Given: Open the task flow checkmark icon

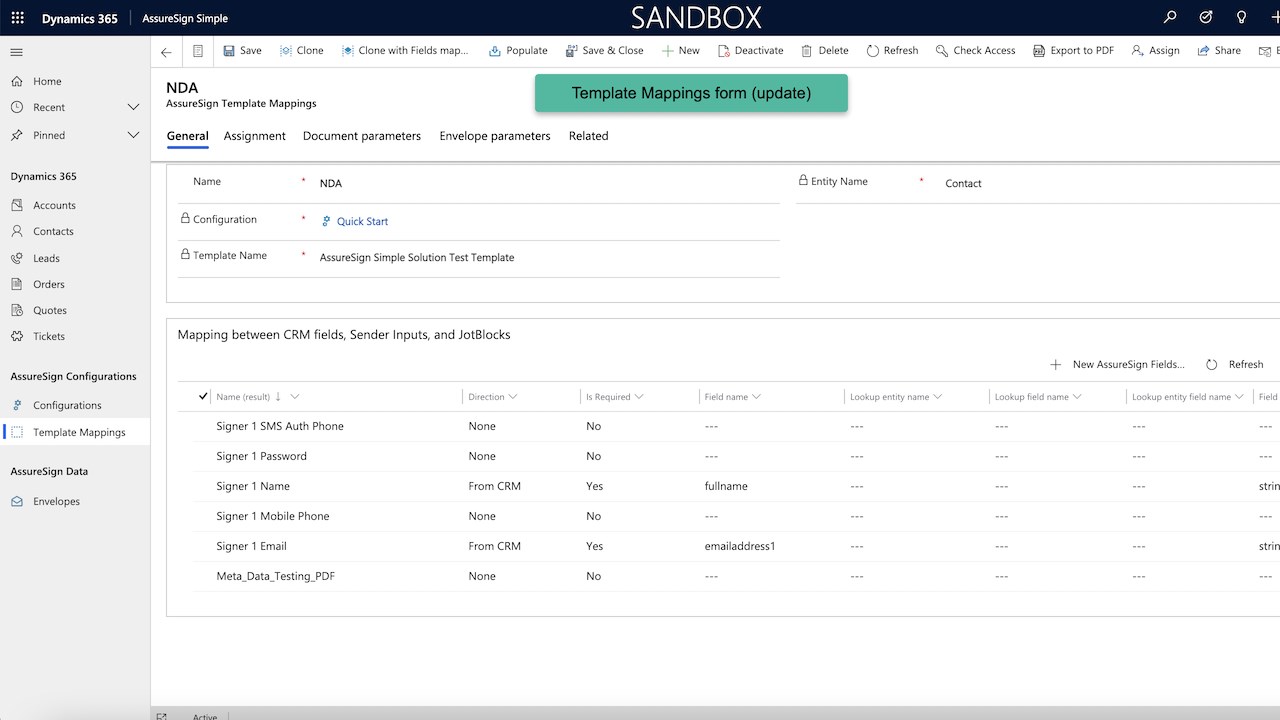Looking at the screenshot, I should click(x=1206, y=18).
